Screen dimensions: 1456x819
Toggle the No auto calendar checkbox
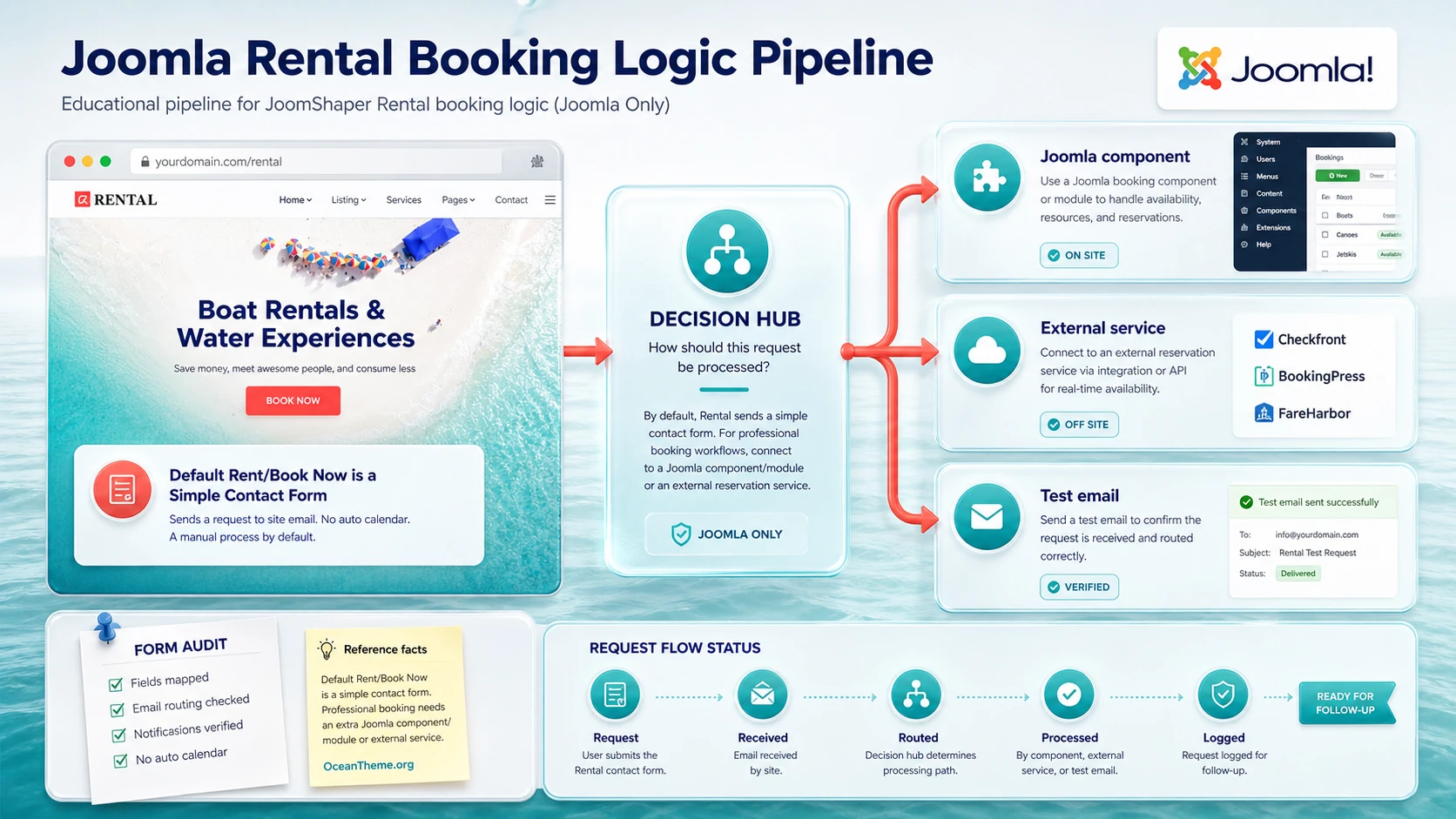pos(120,762)
